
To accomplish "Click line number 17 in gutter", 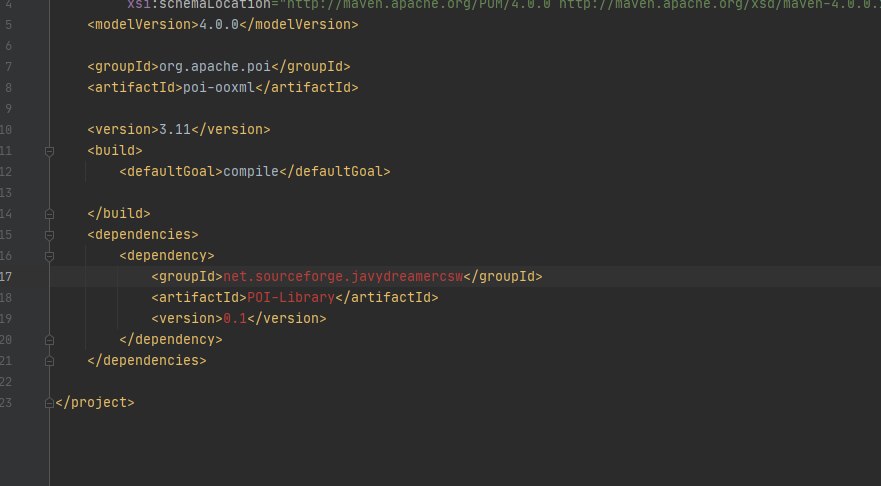I will pos(6,276).
